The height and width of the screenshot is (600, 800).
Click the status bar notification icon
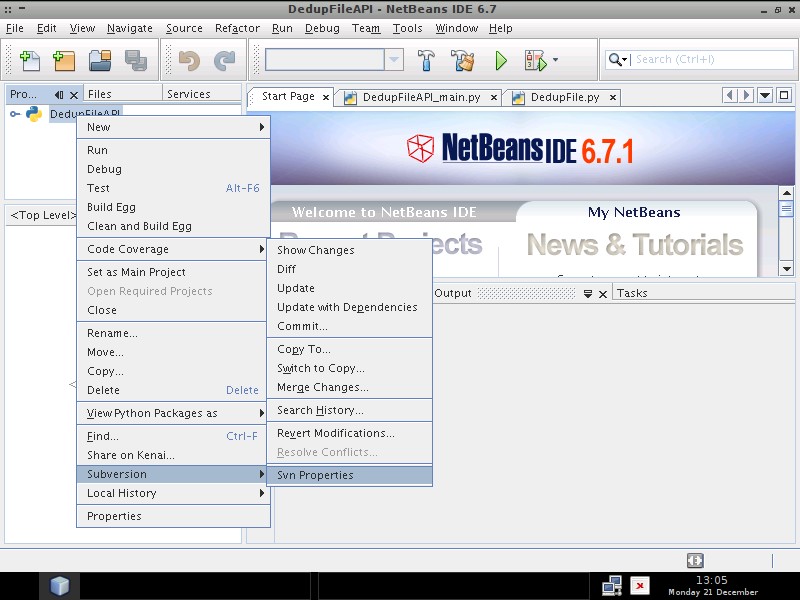695,560
